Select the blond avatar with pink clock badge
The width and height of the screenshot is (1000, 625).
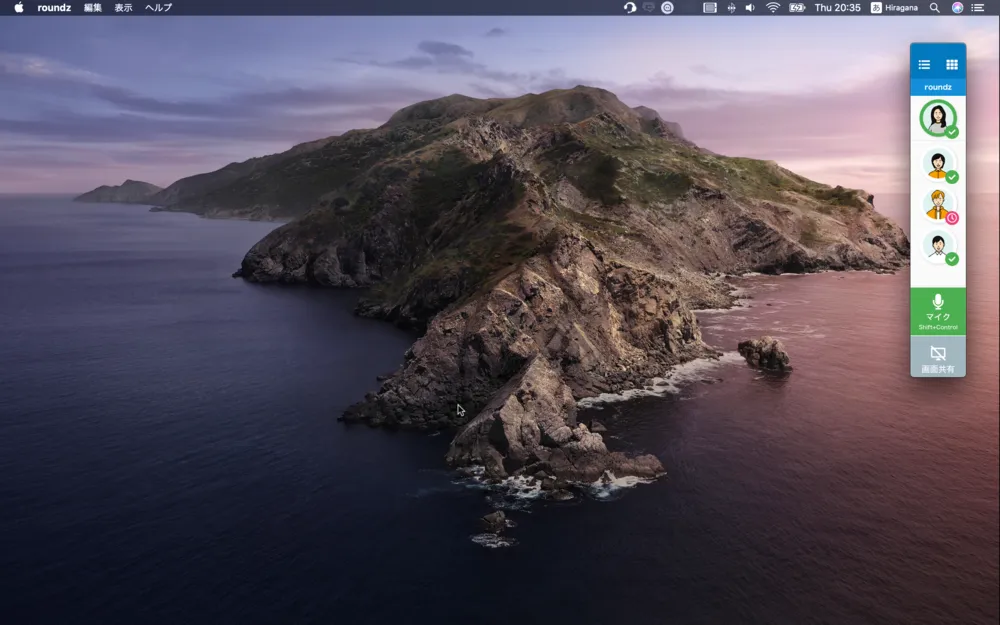coord(938,204)
